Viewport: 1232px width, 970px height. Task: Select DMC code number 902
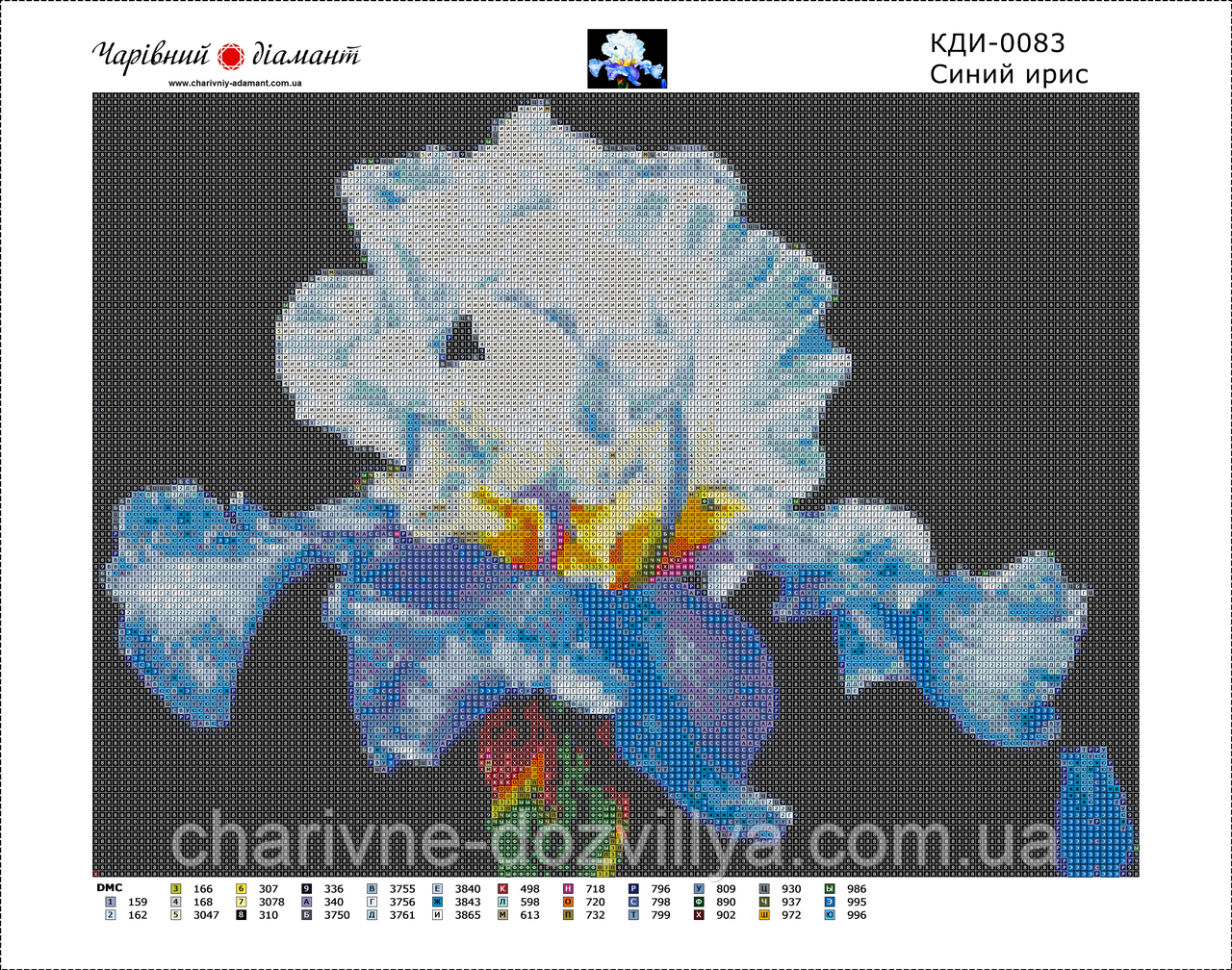pos(726,916)
